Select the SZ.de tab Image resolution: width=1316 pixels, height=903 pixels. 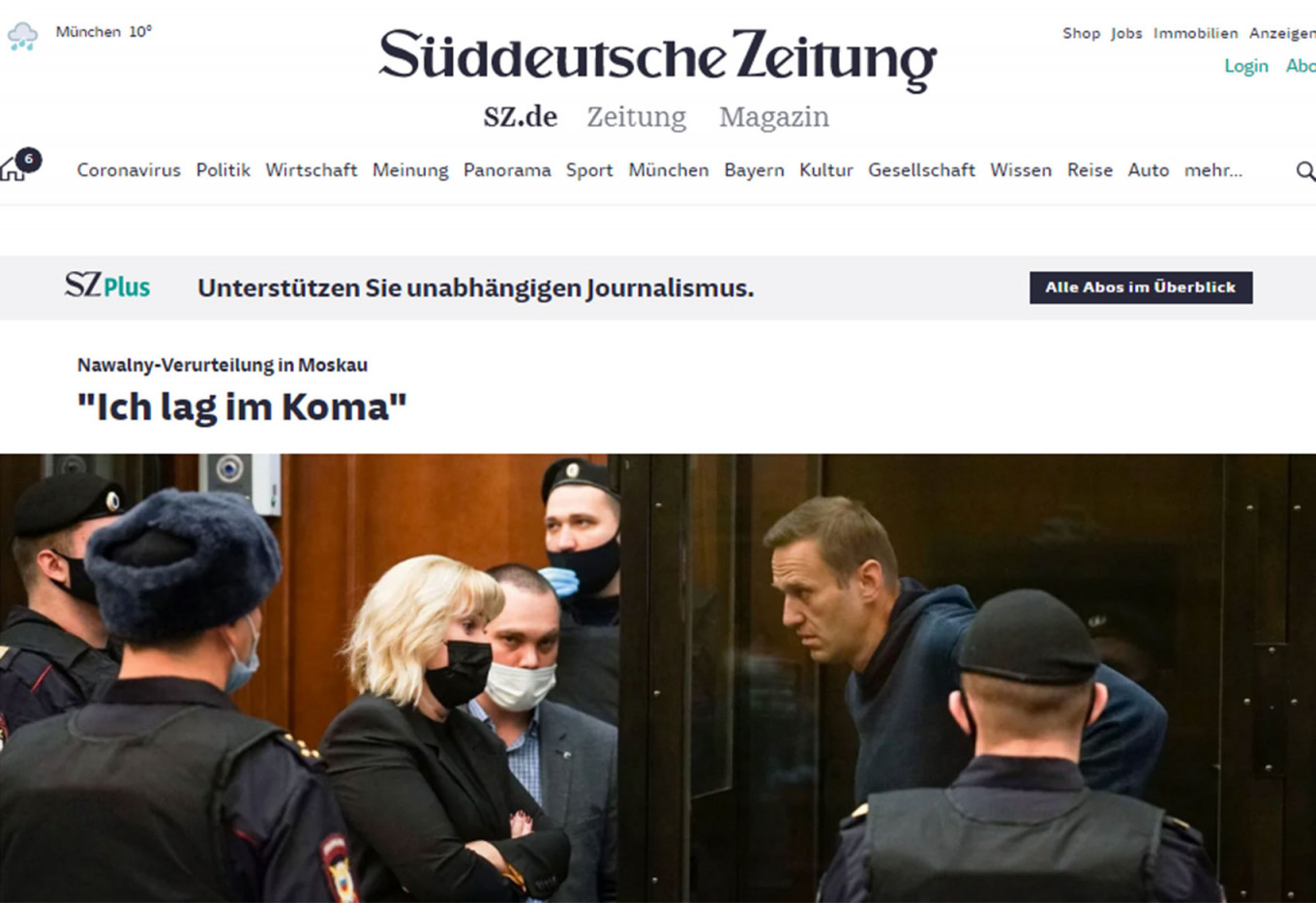(x=521, y=117)
